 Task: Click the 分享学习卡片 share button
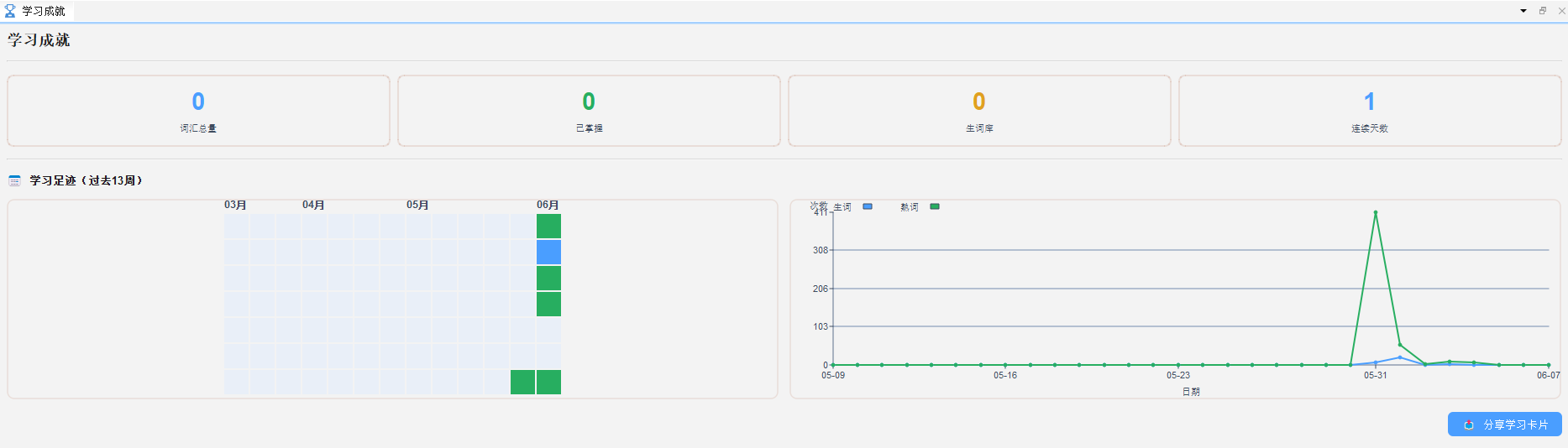pos(1505,425)
